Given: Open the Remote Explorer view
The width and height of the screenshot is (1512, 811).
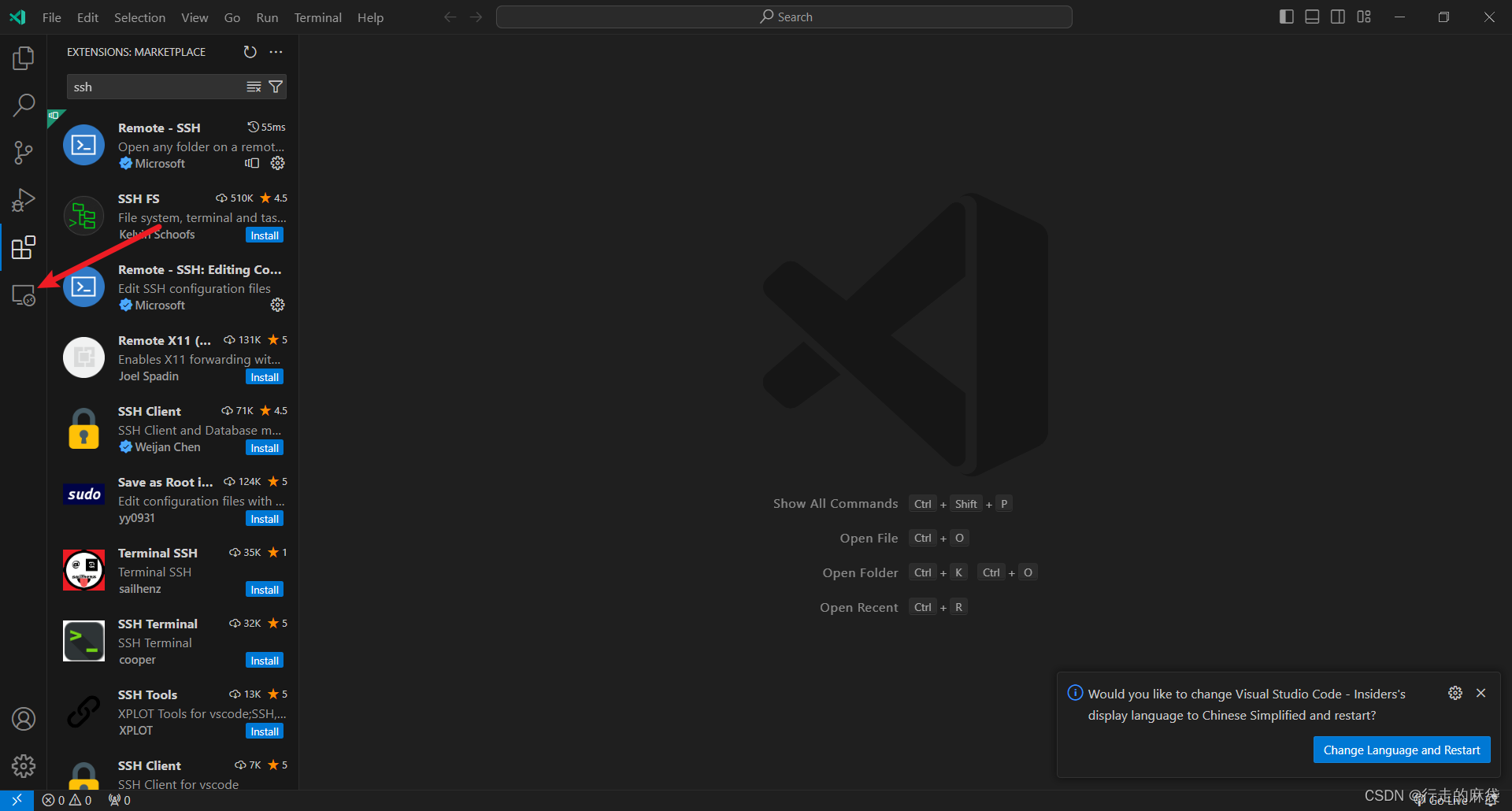Looking at the screenshot, I should click(24, 295).
